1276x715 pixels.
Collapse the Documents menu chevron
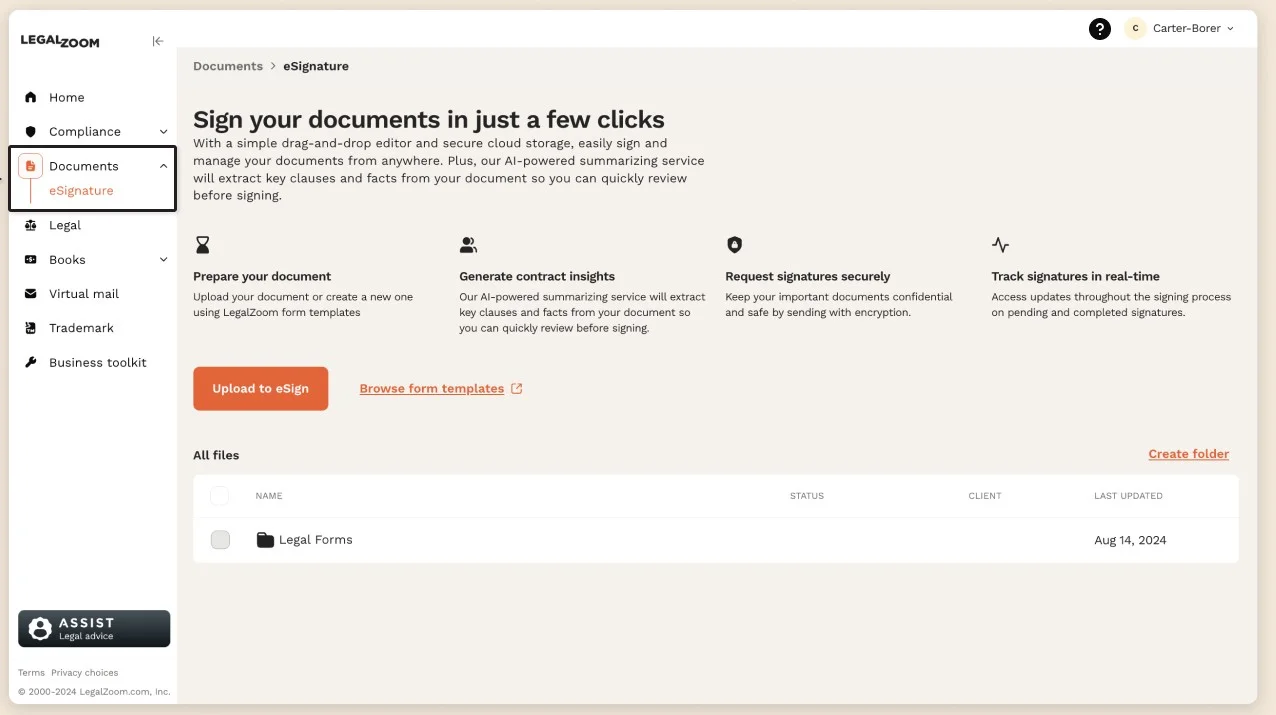pyautogui.click(x=164, y=166)
